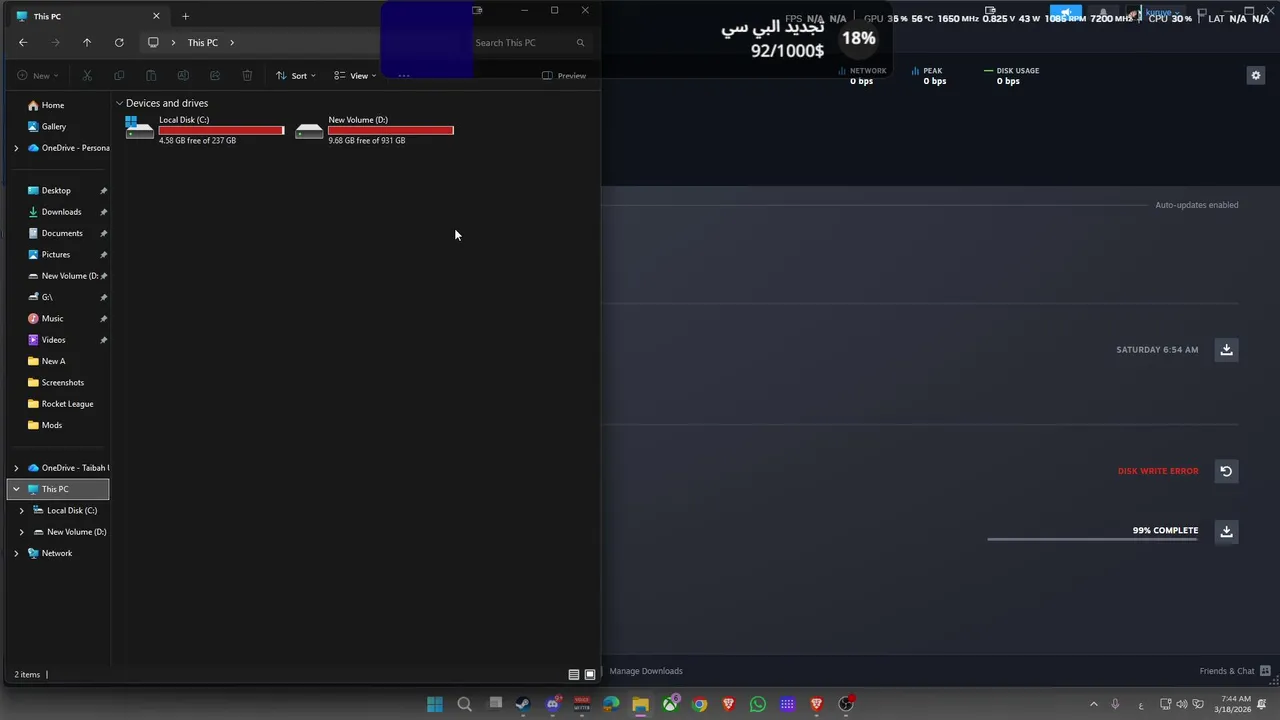Click download icon beside Saturday 6:54 AM
Viewport: 1280px width, 720px height.
tap(1226, 350)
